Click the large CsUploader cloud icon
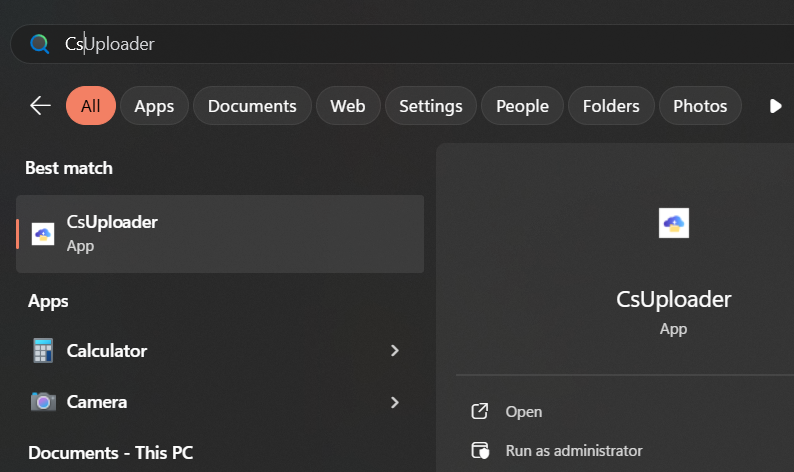The image size is (794, 472). (x=673, y=223)
